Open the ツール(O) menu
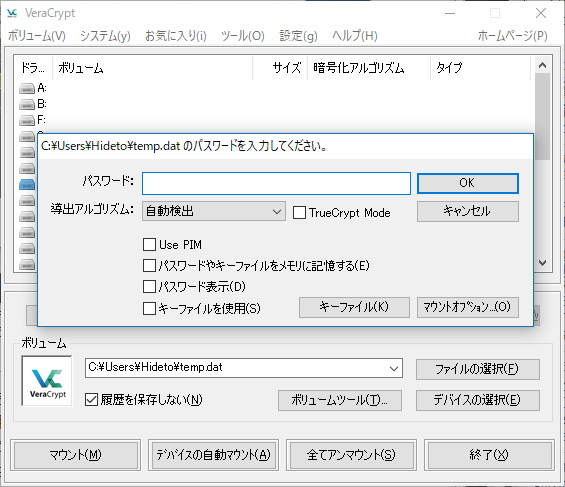Image resolution: width=565 pixels, height=487 pixels. click(x=243, y=36)
